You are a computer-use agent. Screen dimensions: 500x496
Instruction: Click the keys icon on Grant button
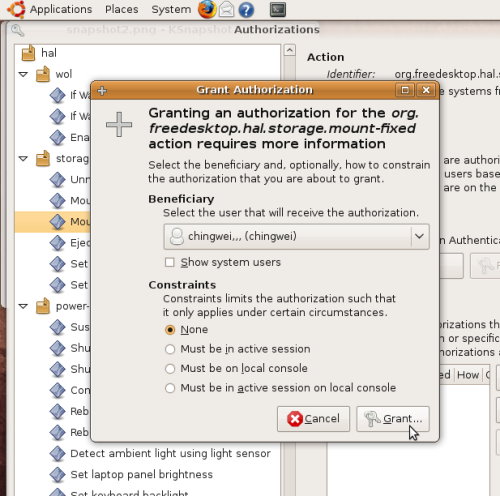372,419
